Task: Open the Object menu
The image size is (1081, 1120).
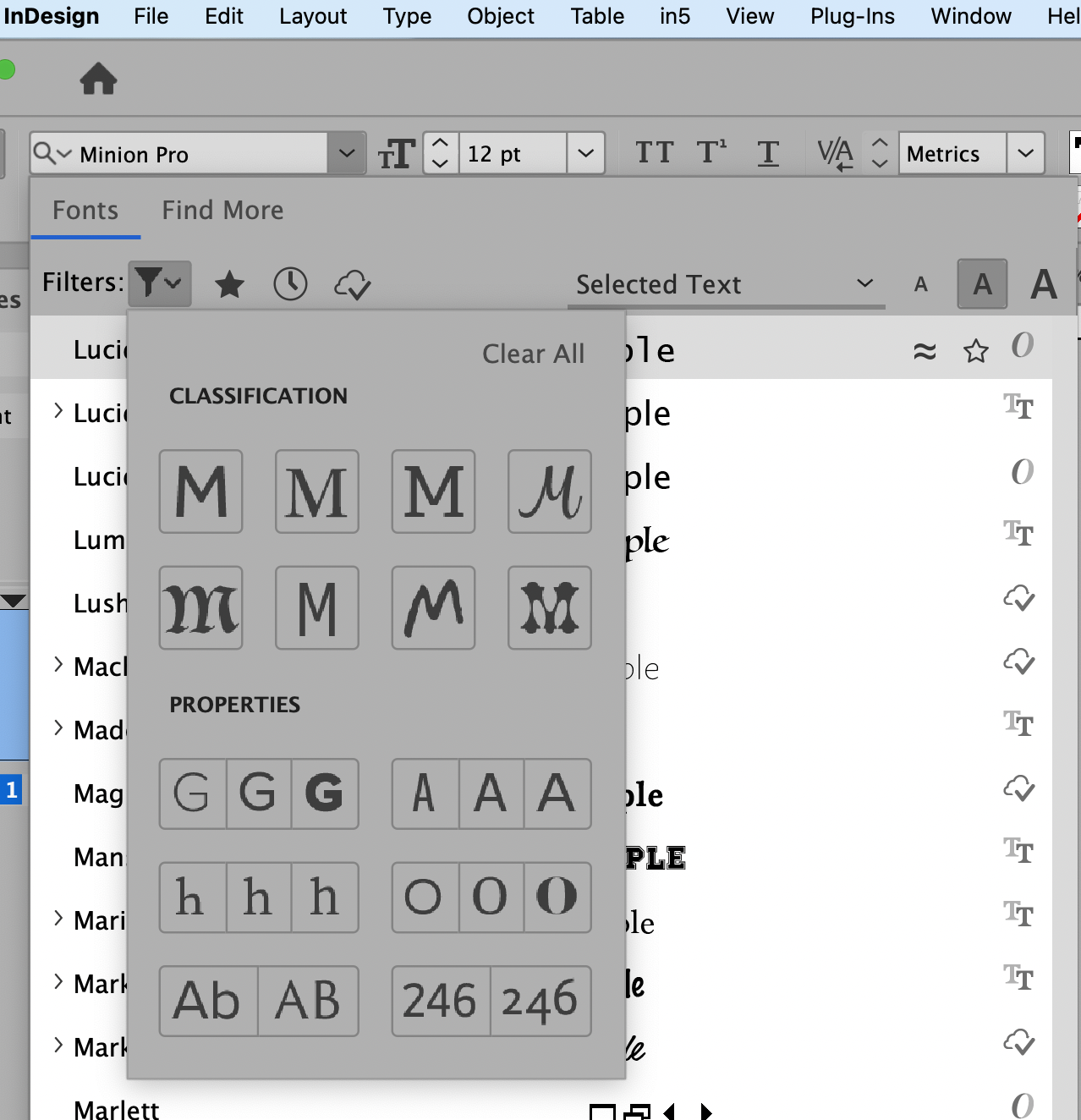Action: (x=501, y=16)
